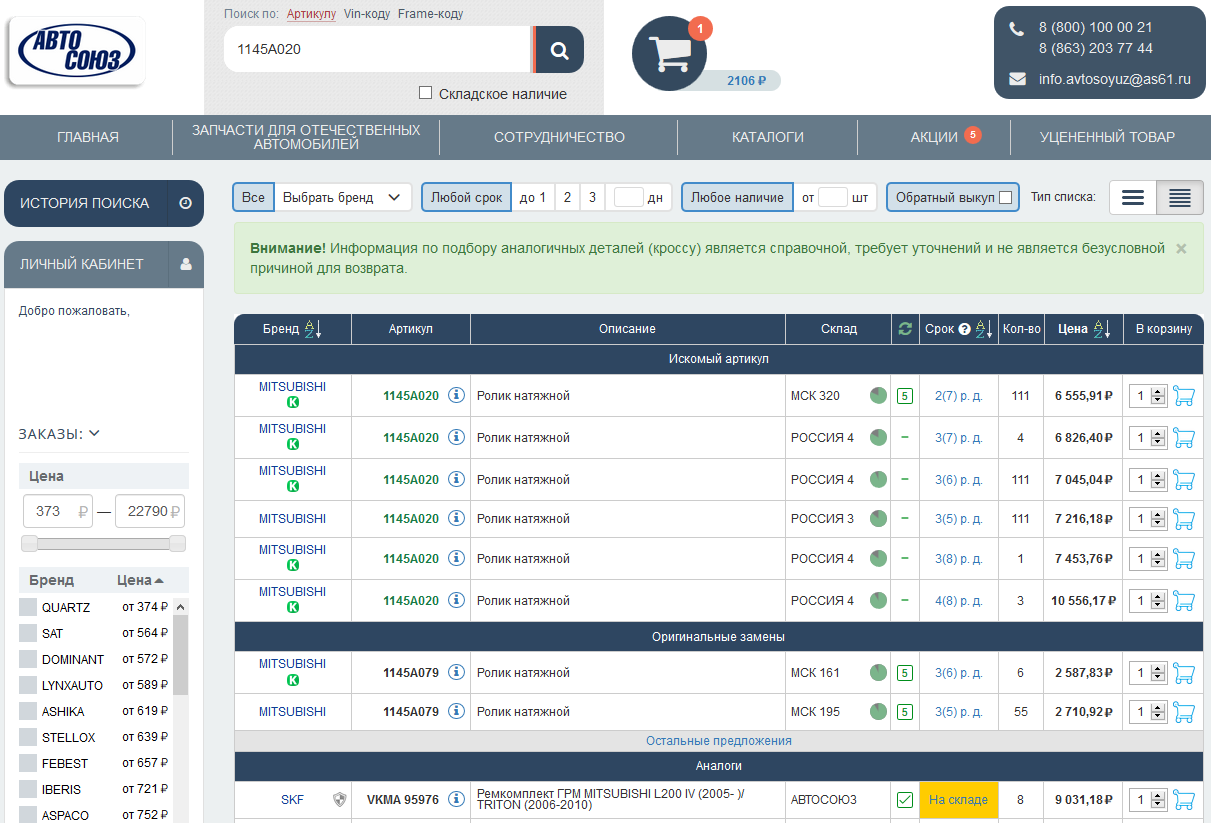This screenshot has height=823, width=1211.
Task: Click the refresh icon in table header
Action: [x=905, y=329]
